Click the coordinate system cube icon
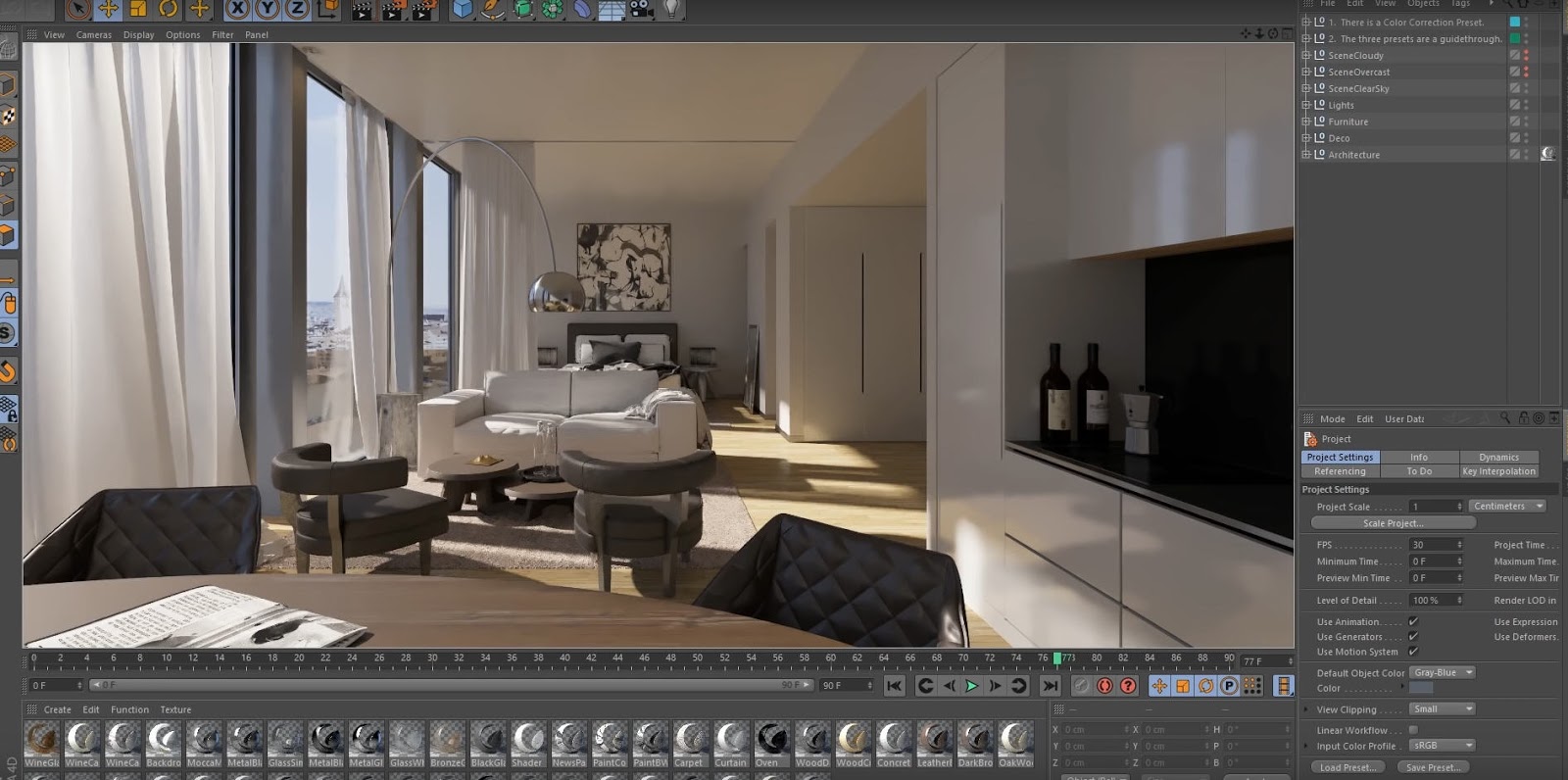This screenshot has height=780, width=1568. pos(327,10)
